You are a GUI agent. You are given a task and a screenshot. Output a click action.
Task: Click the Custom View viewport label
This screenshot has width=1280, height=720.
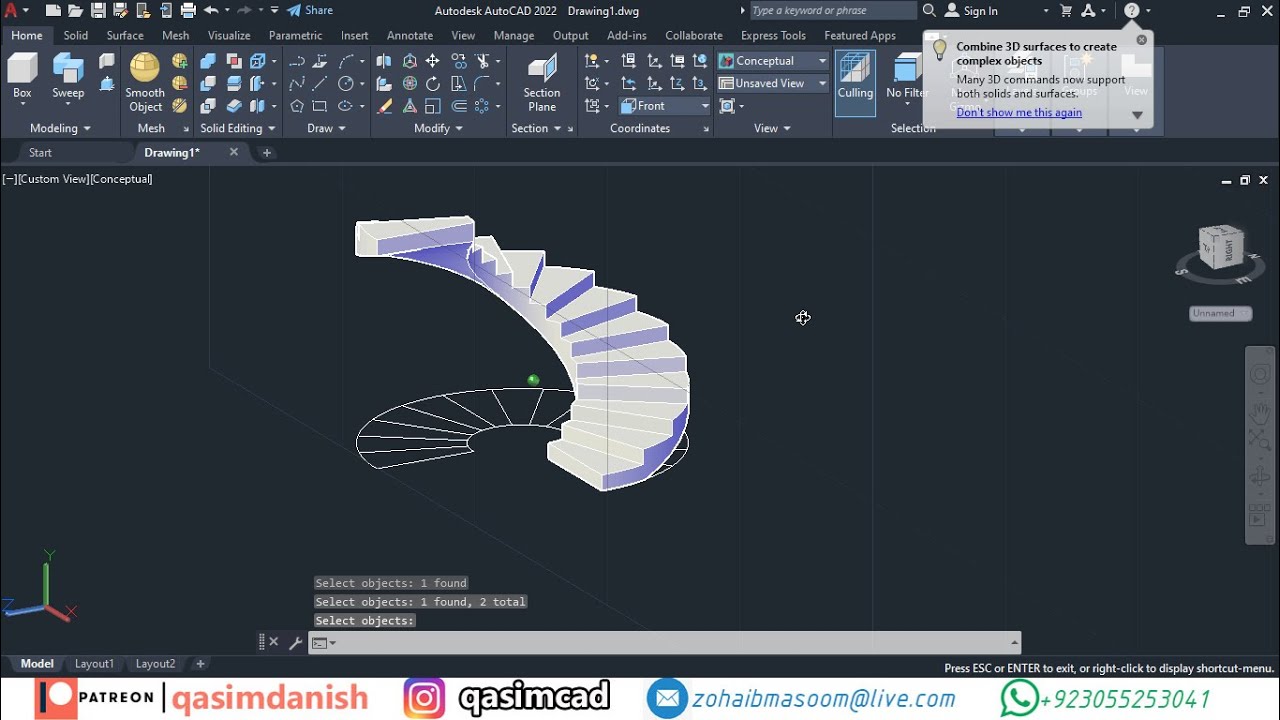pyautogui.click(x=53, y=179)
